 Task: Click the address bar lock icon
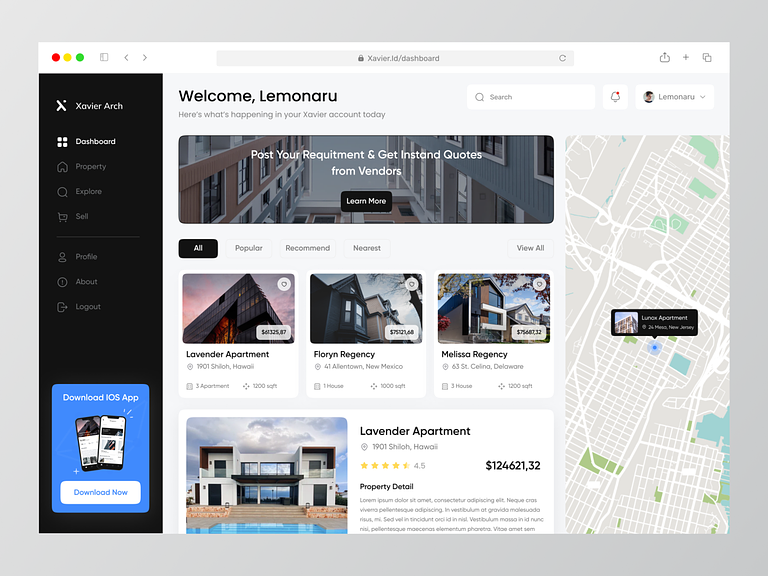pyautogui.click(x=360, y=58)
